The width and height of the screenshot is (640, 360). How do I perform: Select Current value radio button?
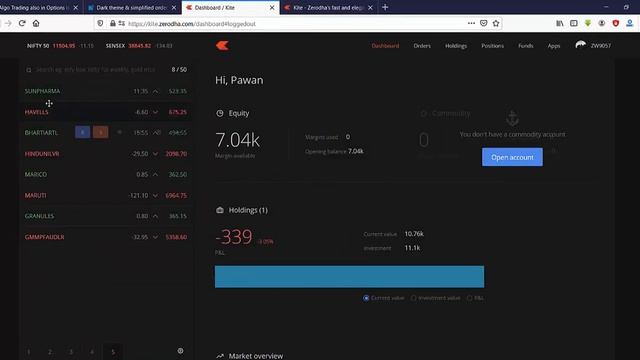(x=366, y=298)
